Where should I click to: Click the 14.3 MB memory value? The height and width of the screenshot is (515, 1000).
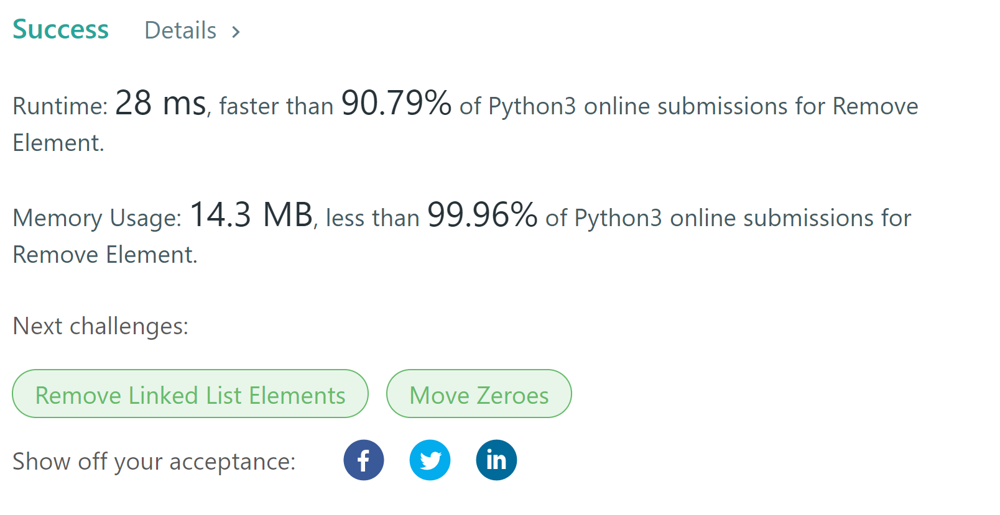(x=251, y=216)
